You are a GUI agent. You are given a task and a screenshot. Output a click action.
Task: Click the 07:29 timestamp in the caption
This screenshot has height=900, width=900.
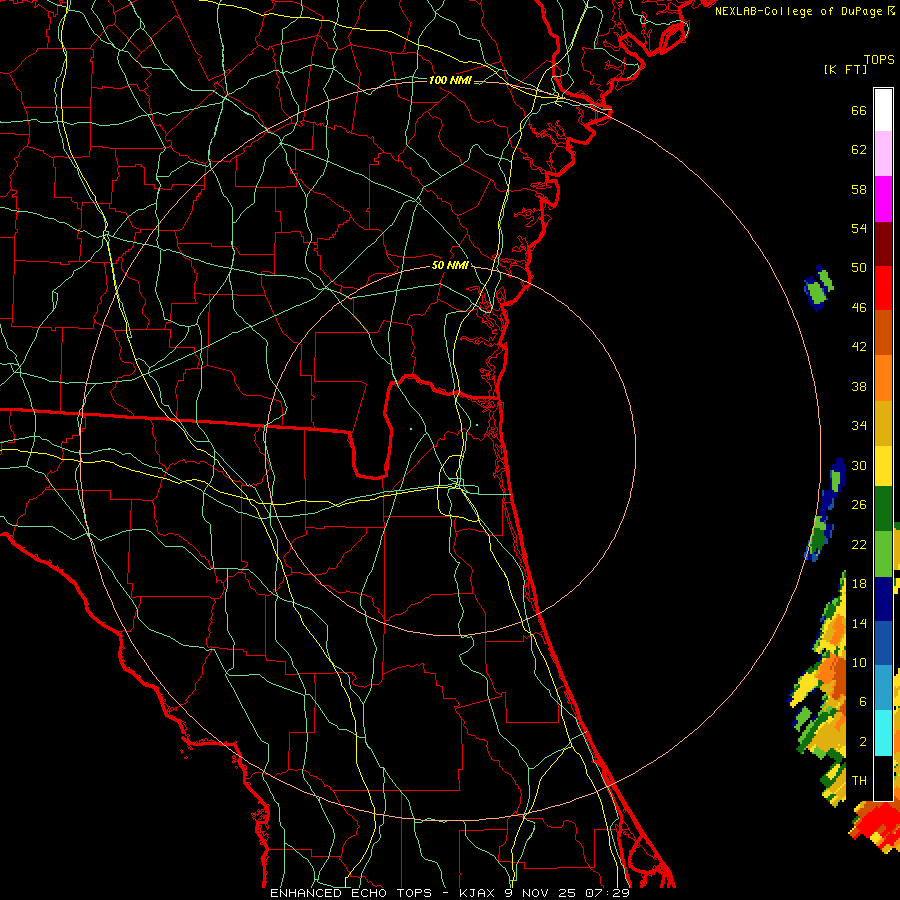(x=607, y=893)
